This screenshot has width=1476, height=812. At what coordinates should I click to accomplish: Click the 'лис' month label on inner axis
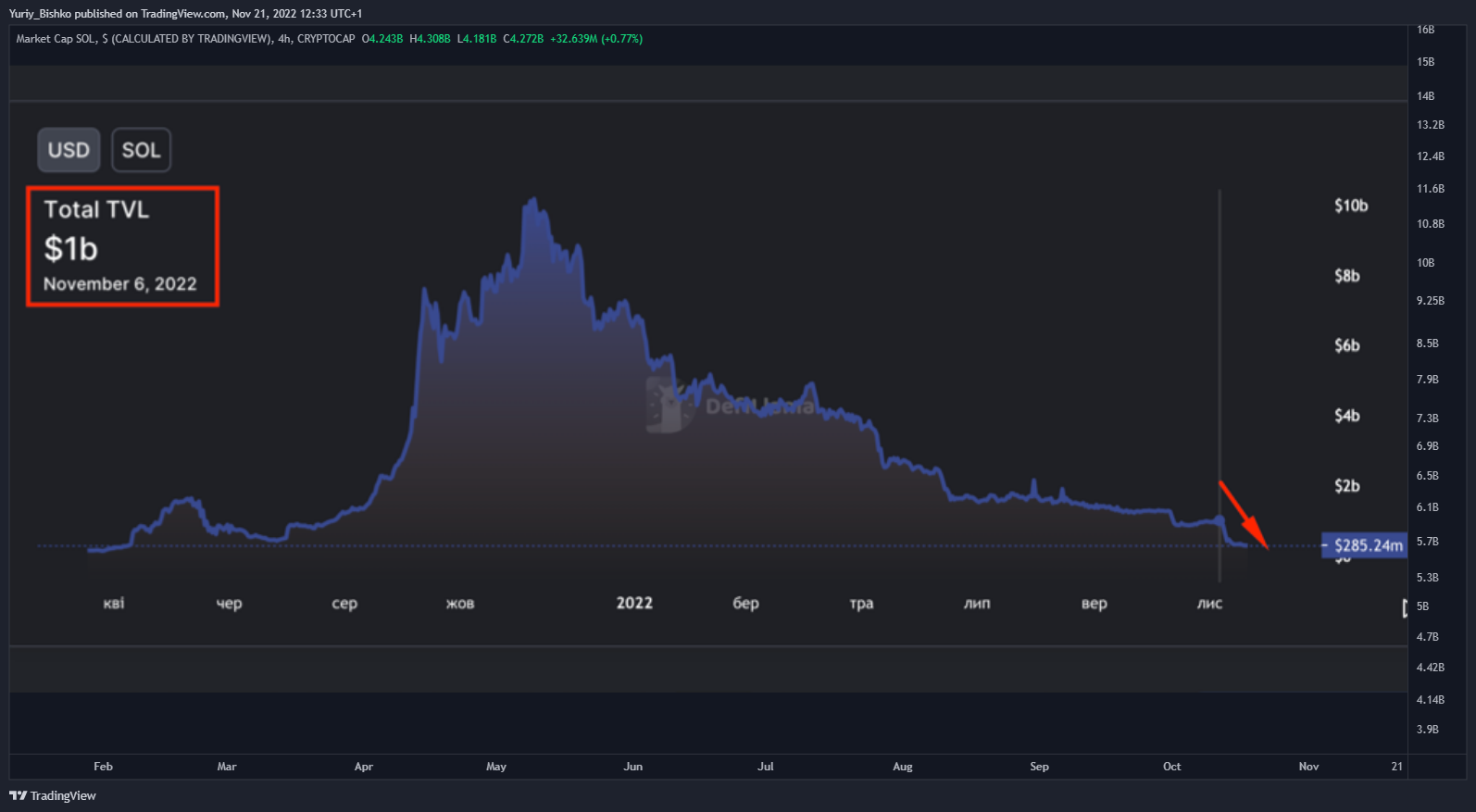(1209, 604)
